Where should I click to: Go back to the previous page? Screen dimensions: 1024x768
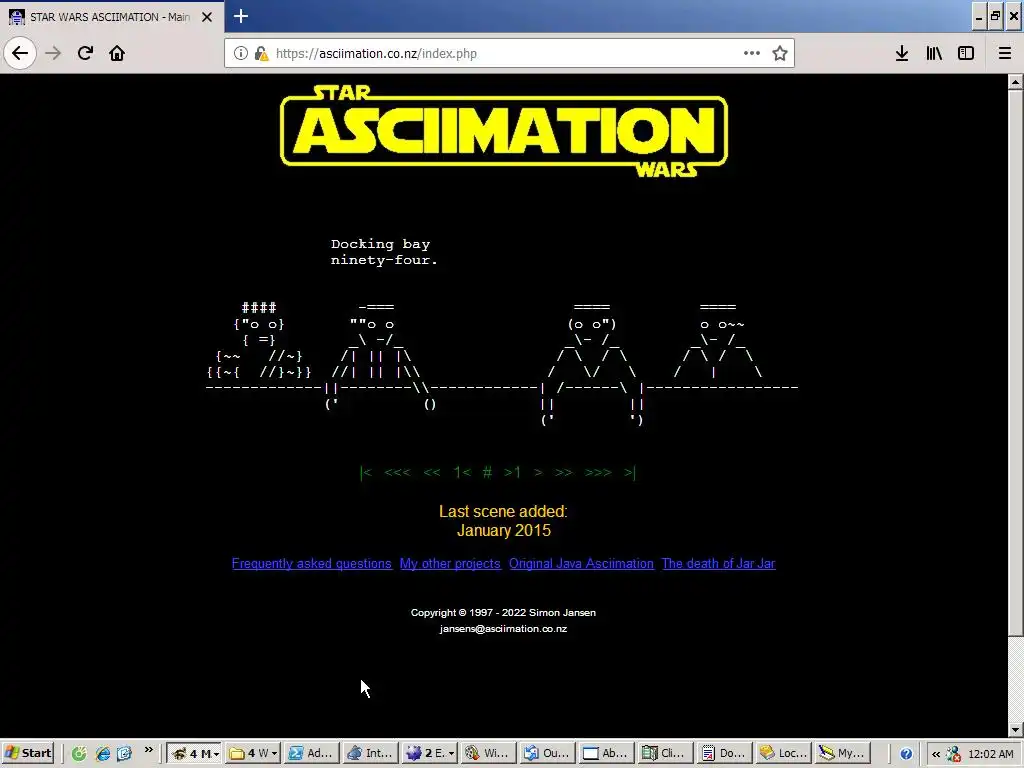[x=20, y=53]
